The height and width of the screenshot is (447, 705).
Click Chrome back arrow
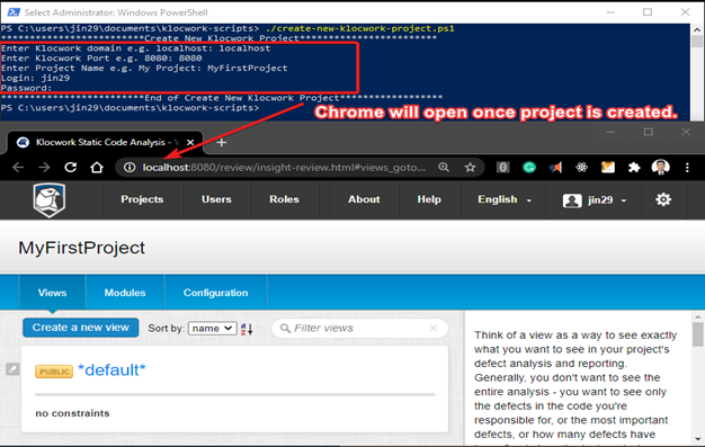coord(18,167)
